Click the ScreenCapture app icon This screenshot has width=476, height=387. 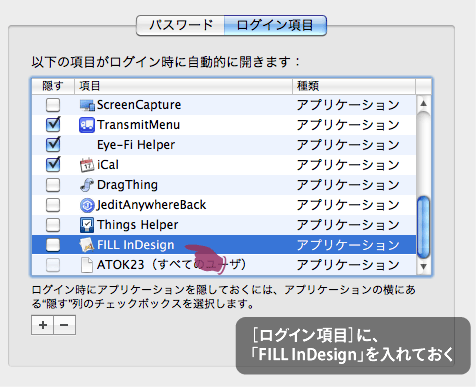[87, 105]
